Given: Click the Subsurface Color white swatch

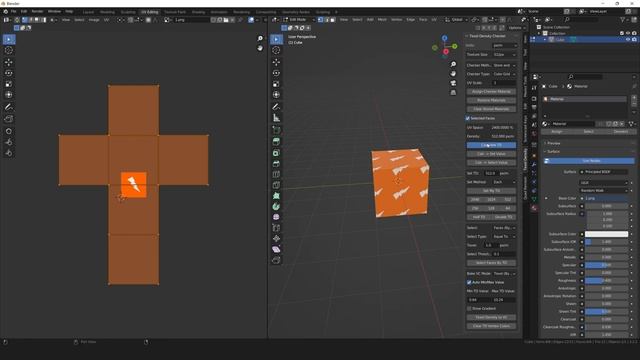Looking at the screenshot, I should tap(606, 234).
